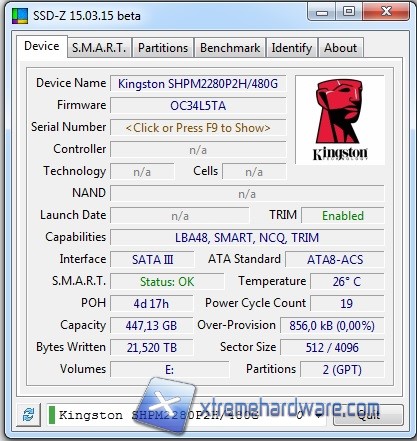The height and width of the screenshot is (441, 417).
Task: Open the About tab
Action: tap(341, 48)
